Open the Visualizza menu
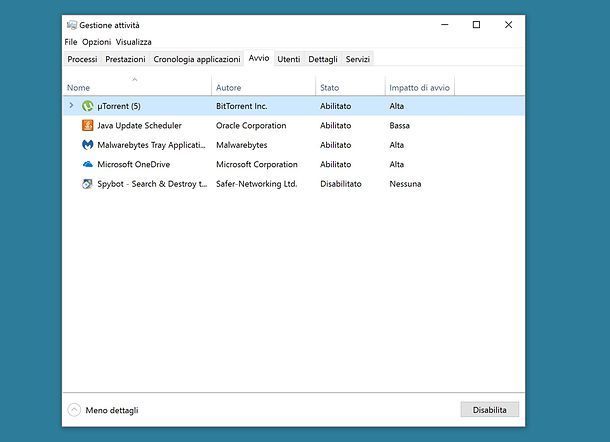Image resolution: width=610 pixels, height=442 pixels. pos(133,42)
